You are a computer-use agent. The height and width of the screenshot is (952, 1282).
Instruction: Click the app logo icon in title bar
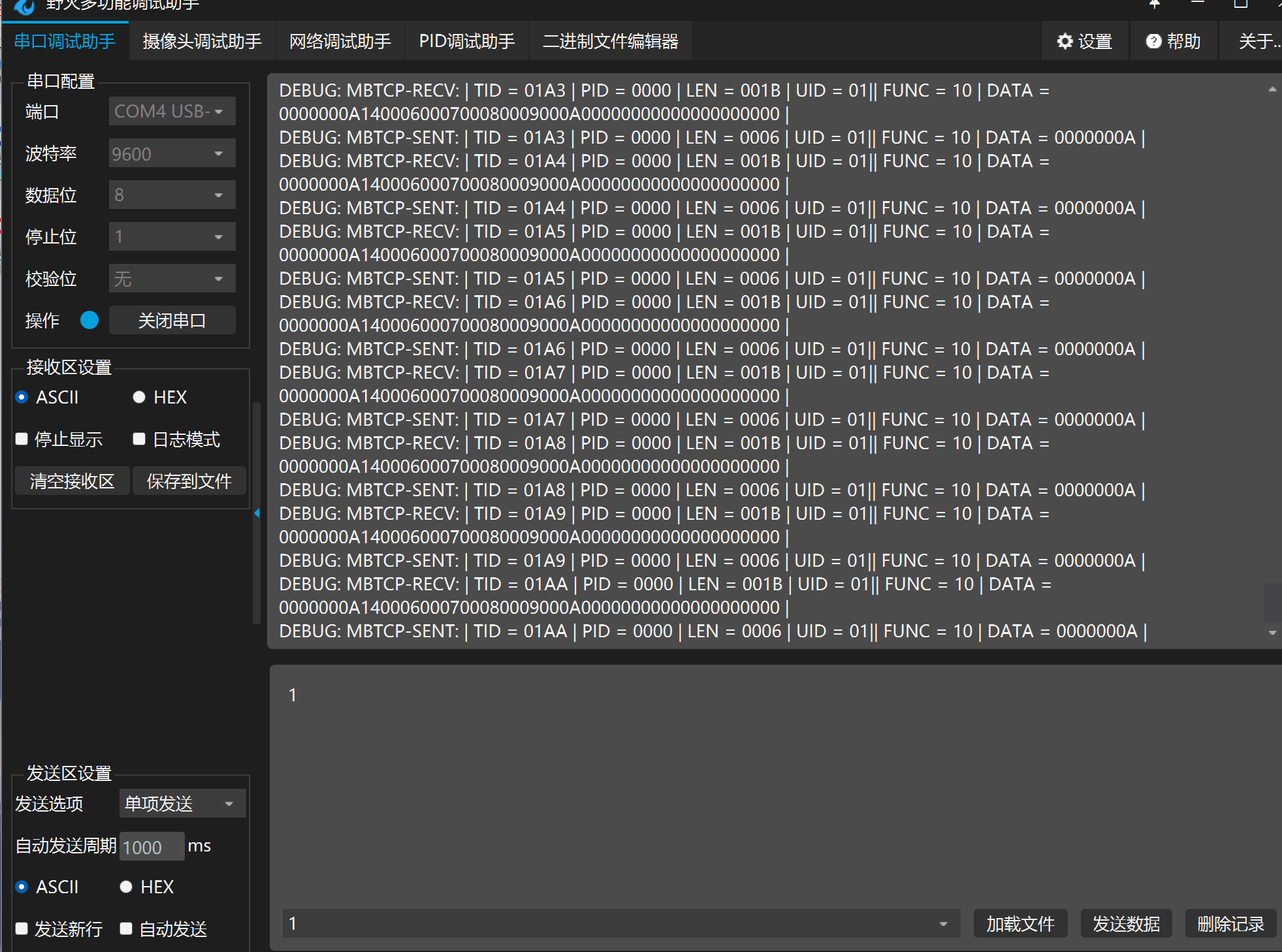[x=24, y=7]
